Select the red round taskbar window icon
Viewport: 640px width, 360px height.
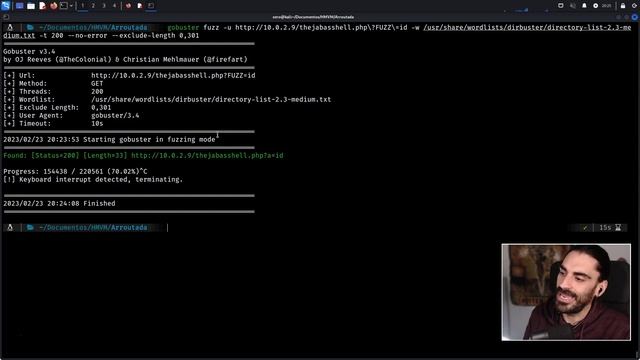(x=128, y=6)
